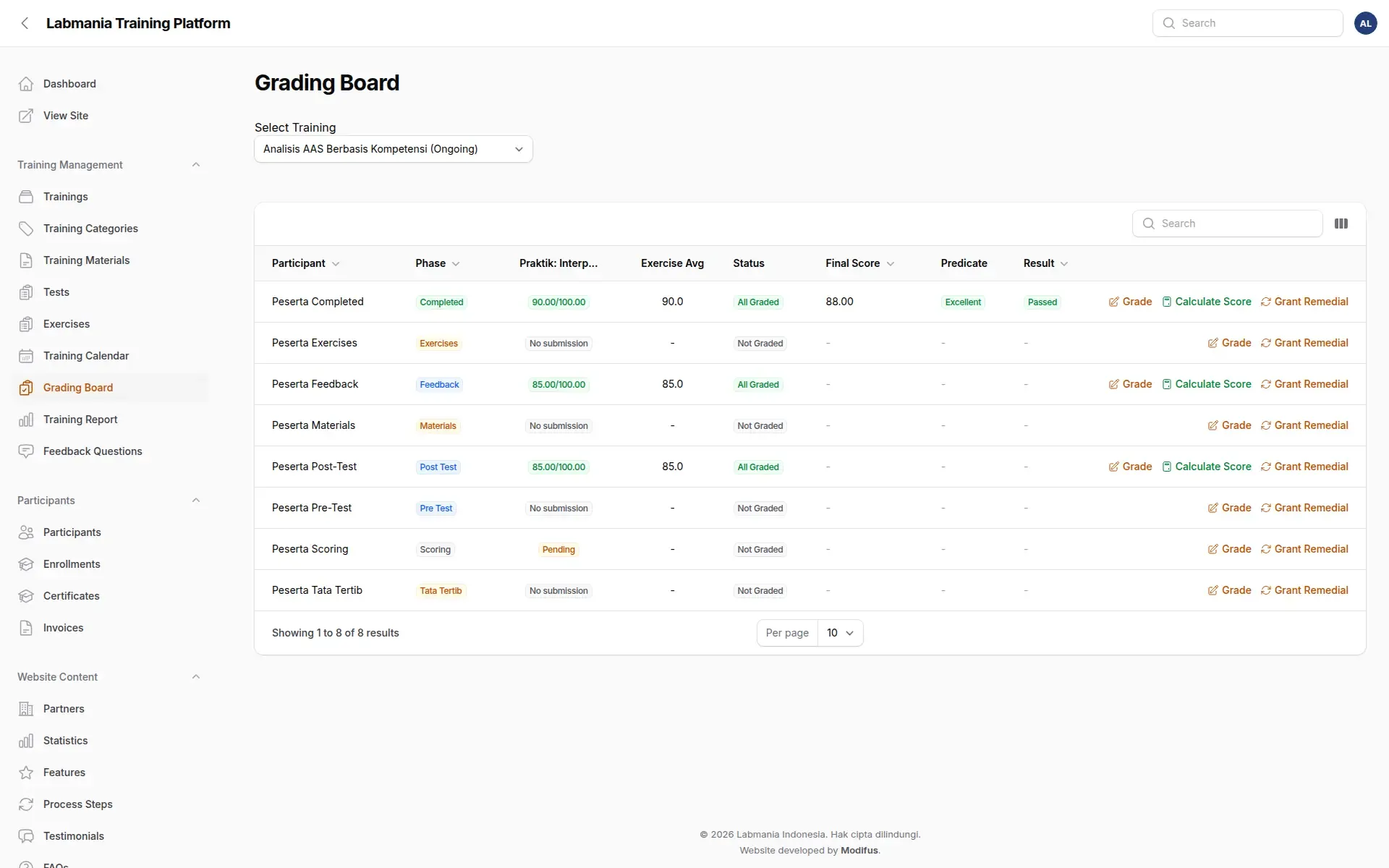Click the Training Calendar icon

click(x=26, y=356)
